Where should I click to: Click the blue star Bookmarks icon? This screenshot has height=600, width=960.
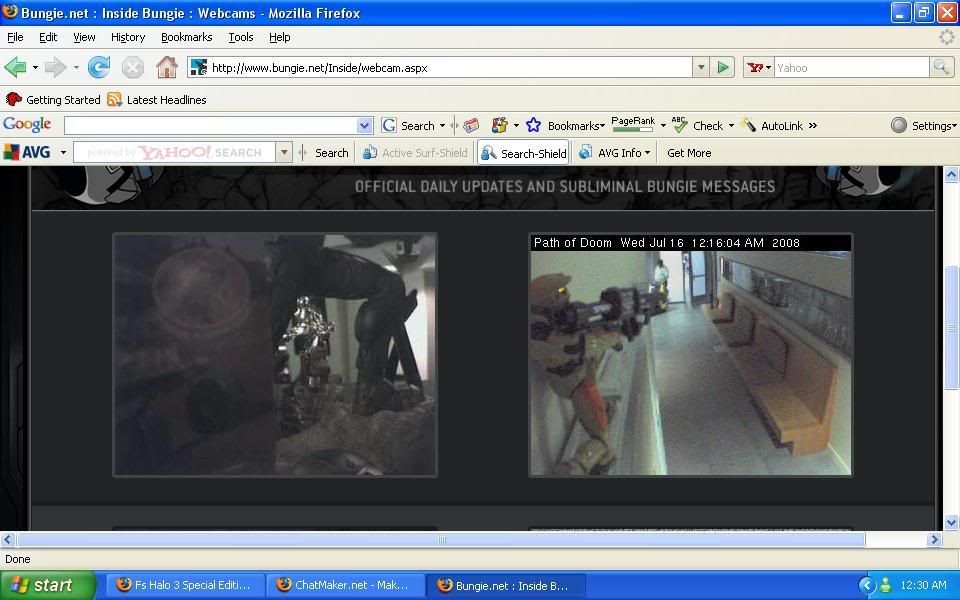click(533, 126)
